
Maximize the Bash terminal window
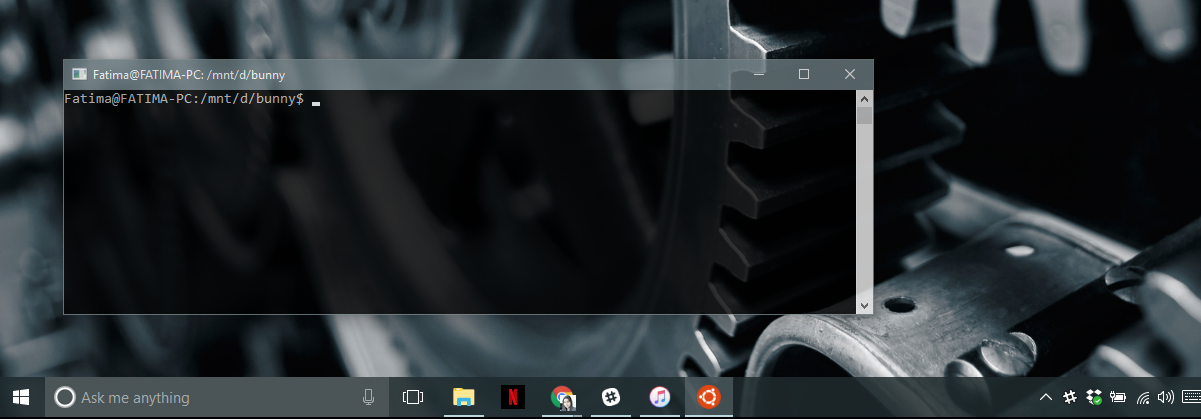coord(804,75)
